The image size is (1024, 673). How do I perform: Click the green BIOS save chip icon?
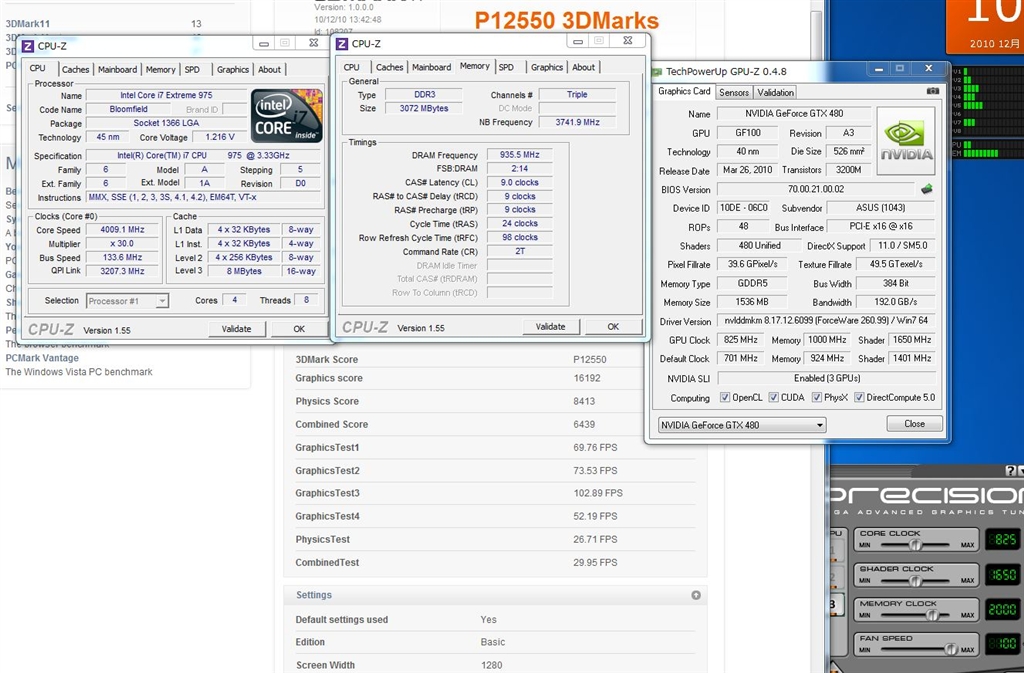click(x=927, y=189)
